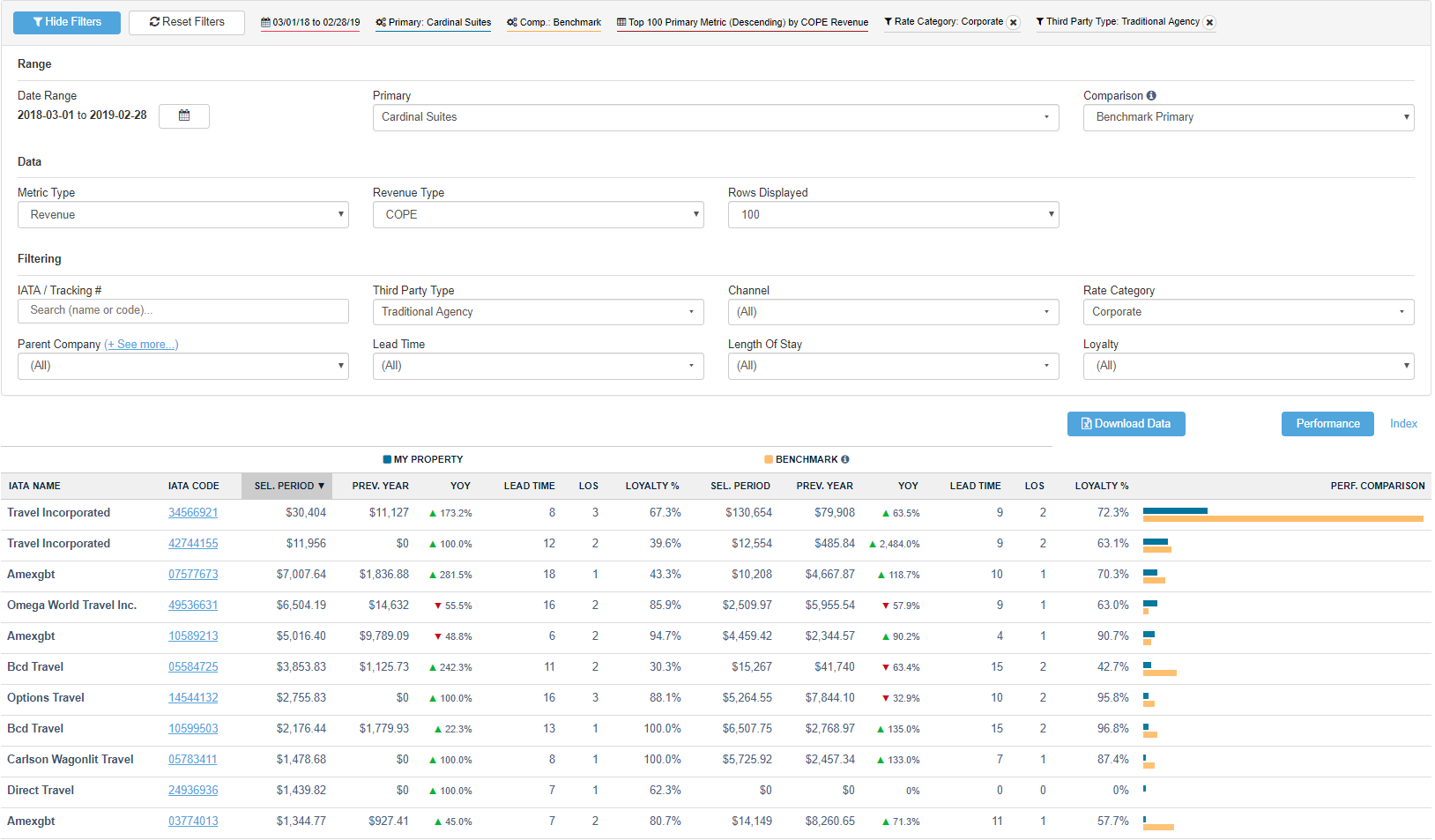This screenshot has height=840, width=1435.
Task: Click the info icon beside the Benchmark header
Action: tap(844, 459)
